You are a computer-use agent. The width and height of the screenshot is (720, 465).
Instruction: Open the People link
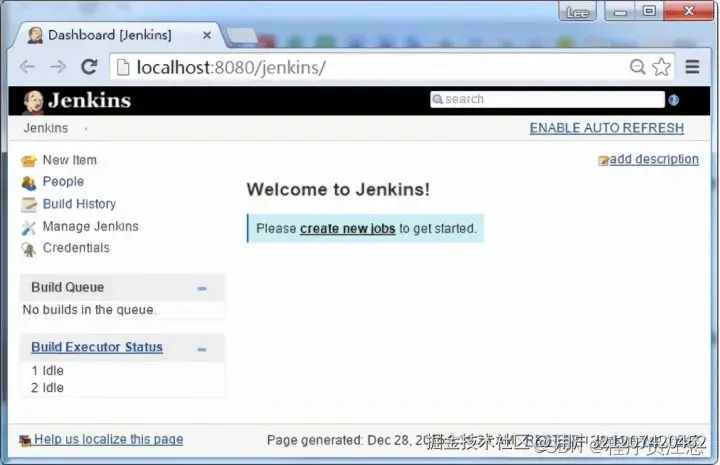tap(63, 182)
